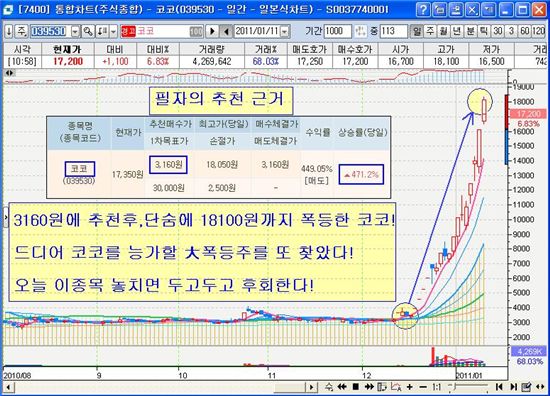Expand the sort order dropdown arrow
The image size is (550, 396).
113,32
